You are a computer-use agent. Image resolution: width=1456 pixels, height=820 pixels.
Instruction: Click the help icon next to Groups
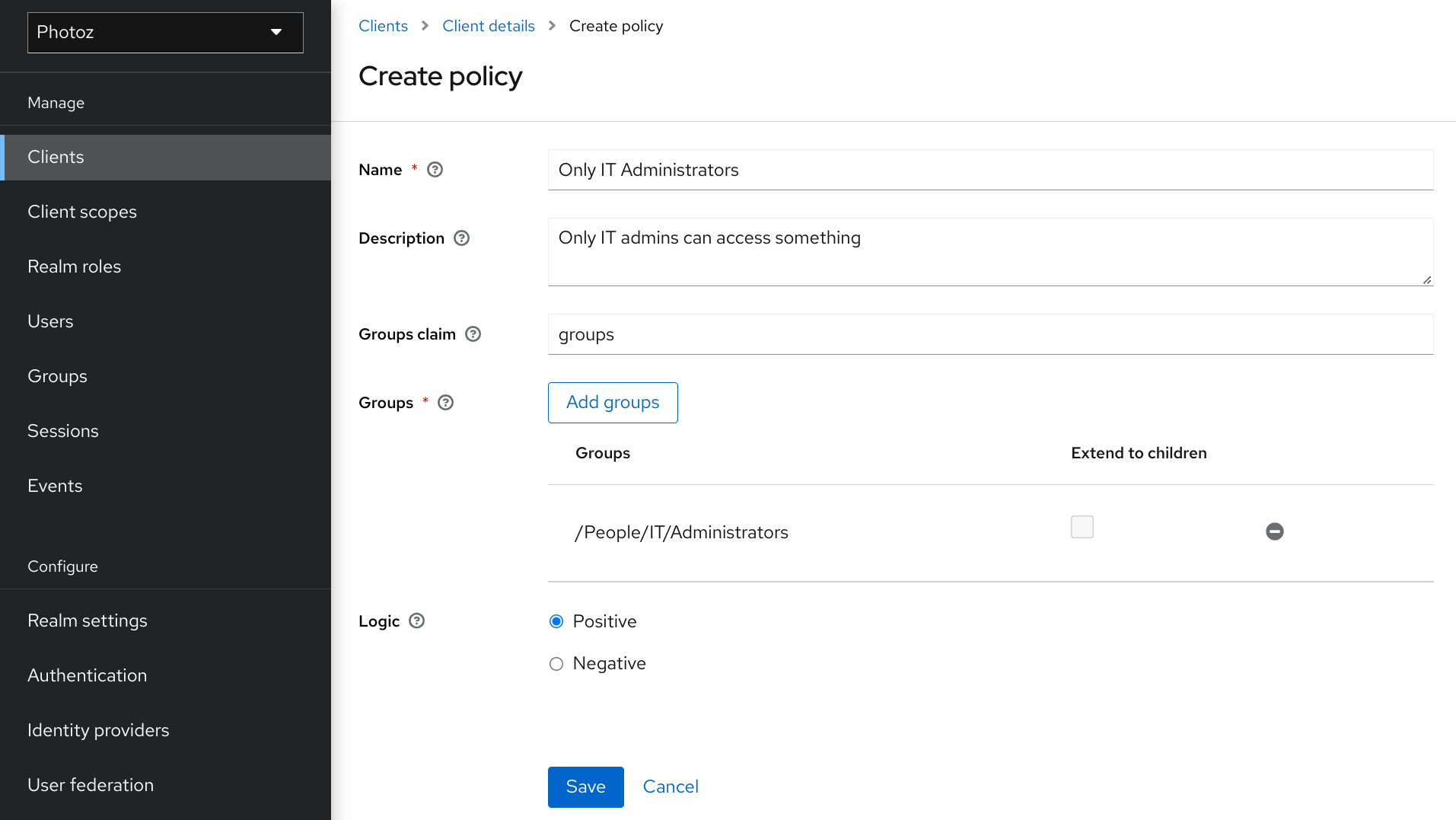pyautogui.click(x=445, y=403)
